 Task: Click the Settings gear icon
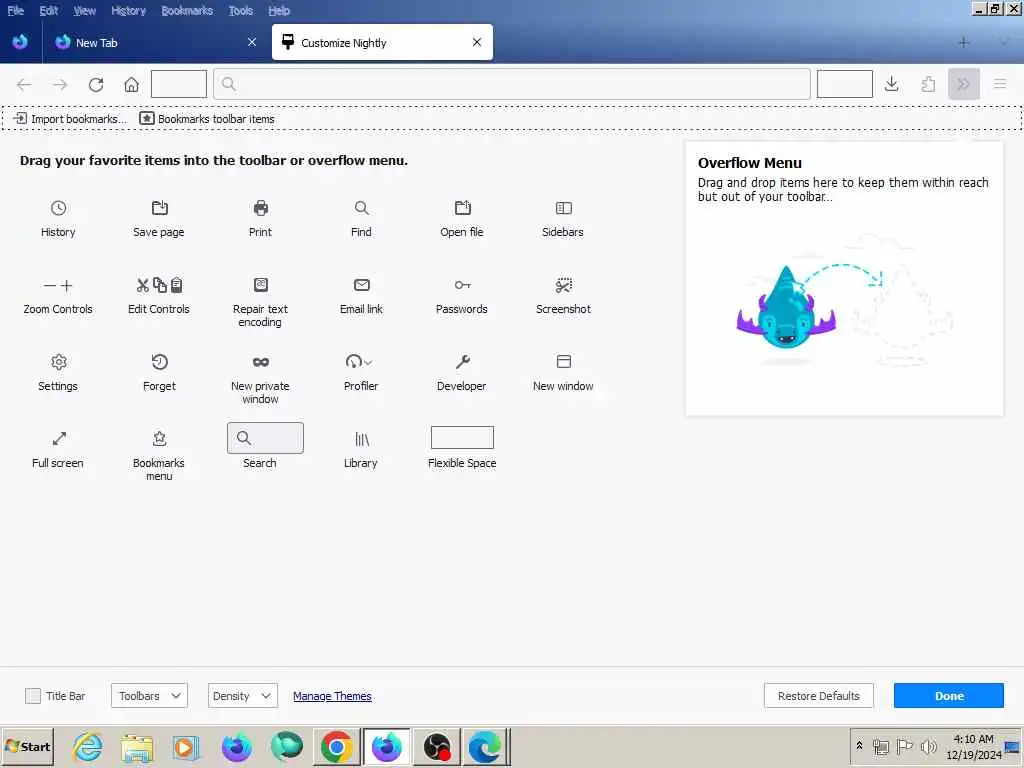coord(58,362)
